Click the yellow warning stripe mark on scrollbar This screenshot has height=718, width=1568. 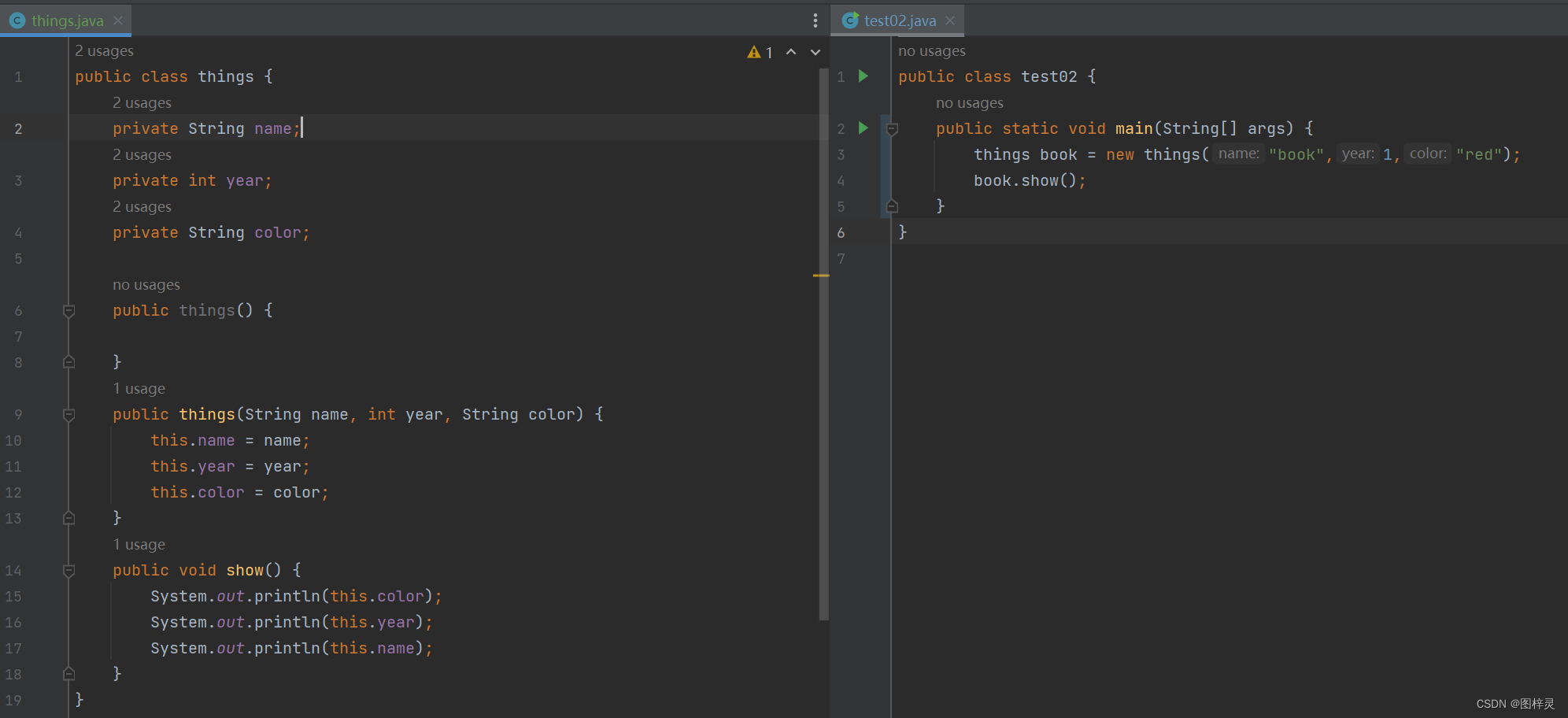click(x=821, y=276)
